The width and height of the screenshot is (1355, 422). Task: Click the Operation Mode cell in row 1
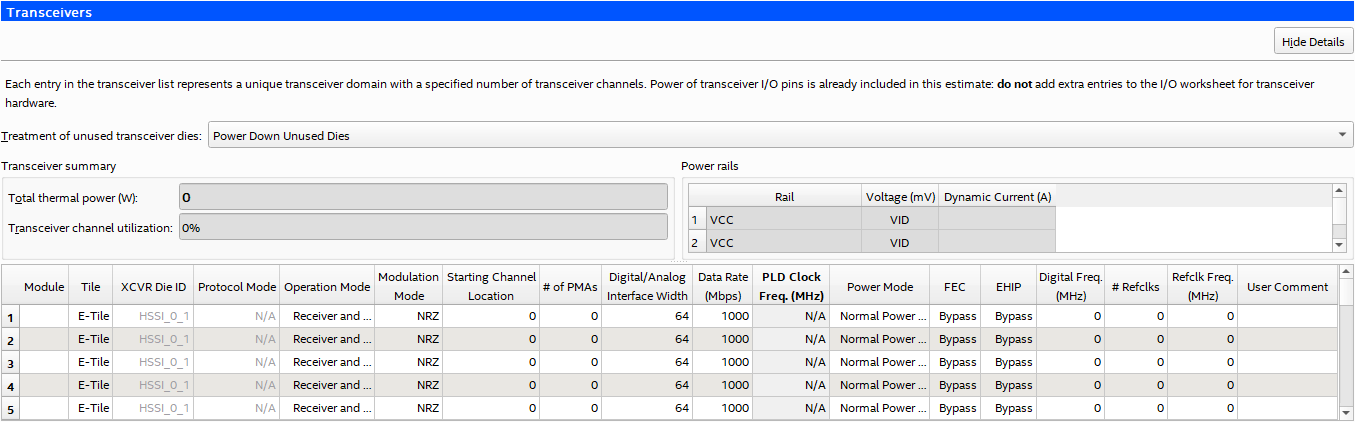point(327,316)
